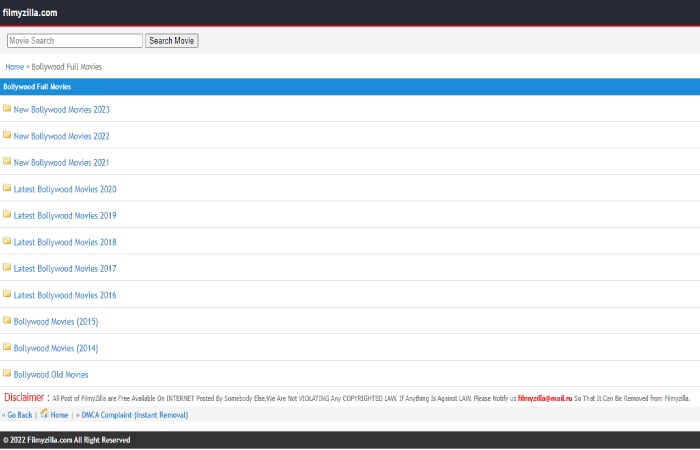Click the folder icon beside Latest Bollywood Movies 2020
This screenshot has width=700, height=450.
7,188
